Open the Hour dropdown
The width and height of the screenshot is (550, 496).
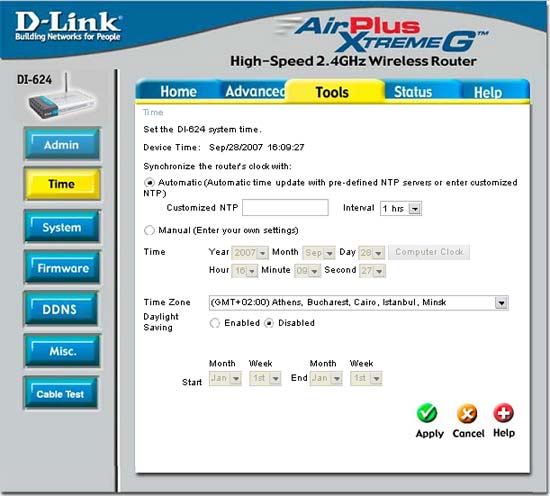tap(244, 271)
